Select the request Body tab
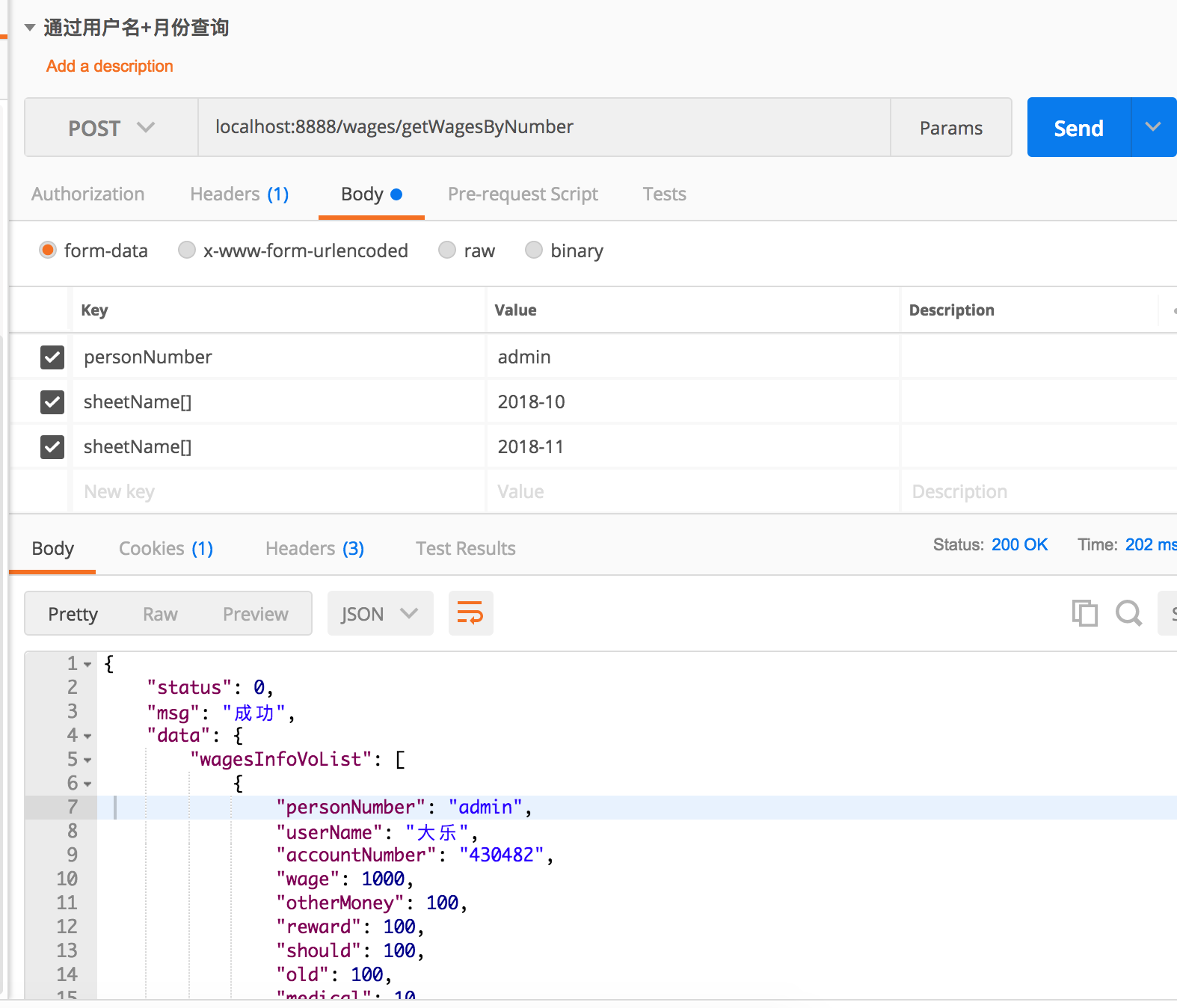Screen dimensions: 1177x1008 point(372,194)
